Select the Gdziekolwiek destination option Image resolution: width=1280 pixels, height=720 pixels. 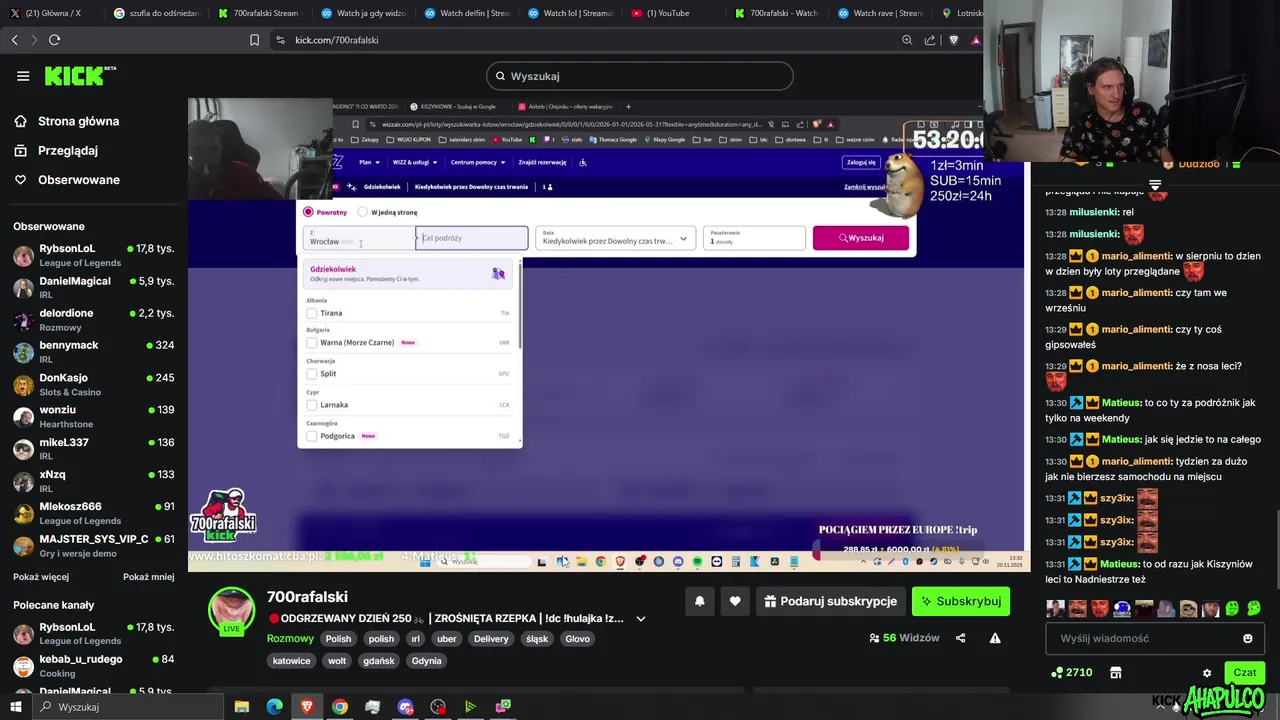pyautogui.click(x=409, y=273)
